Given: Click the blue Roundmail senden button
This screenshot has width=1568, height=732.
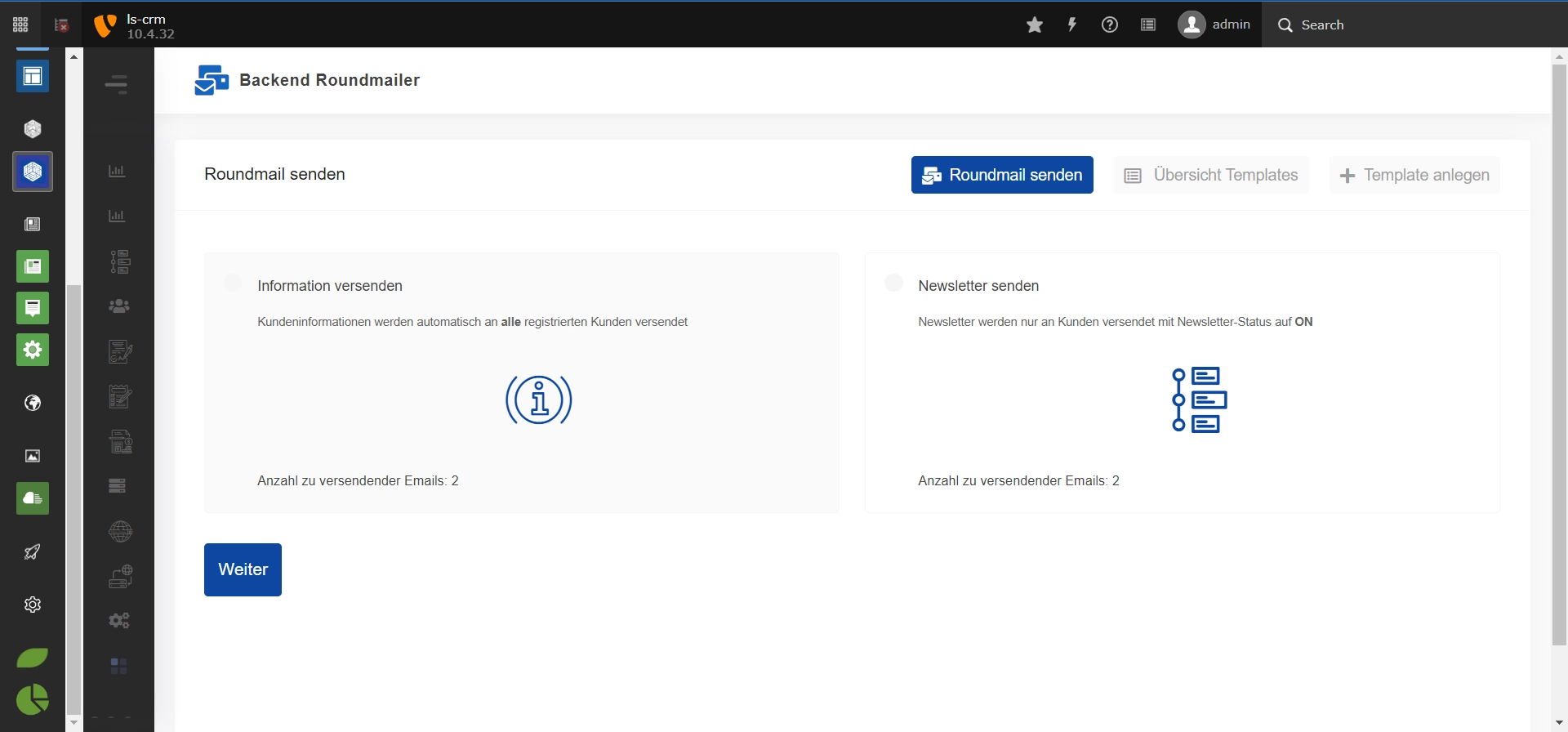Looking at the screenshot, I should click(1002, 175).
